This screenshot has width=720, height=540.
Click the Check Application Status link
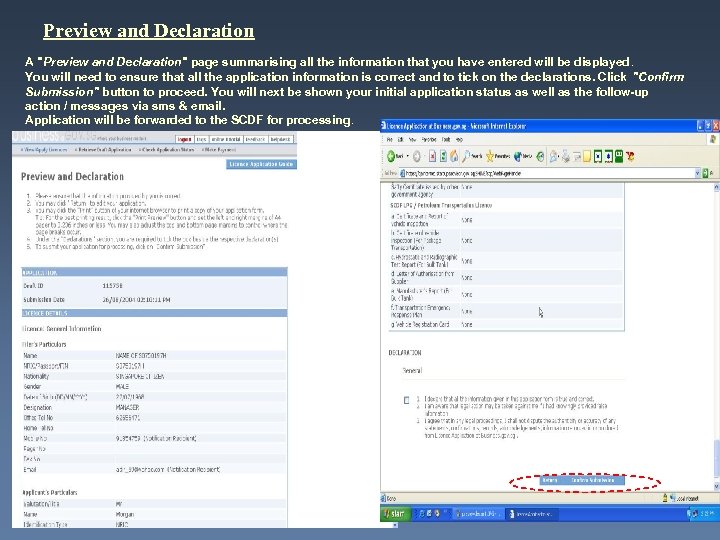coord(168,150)
